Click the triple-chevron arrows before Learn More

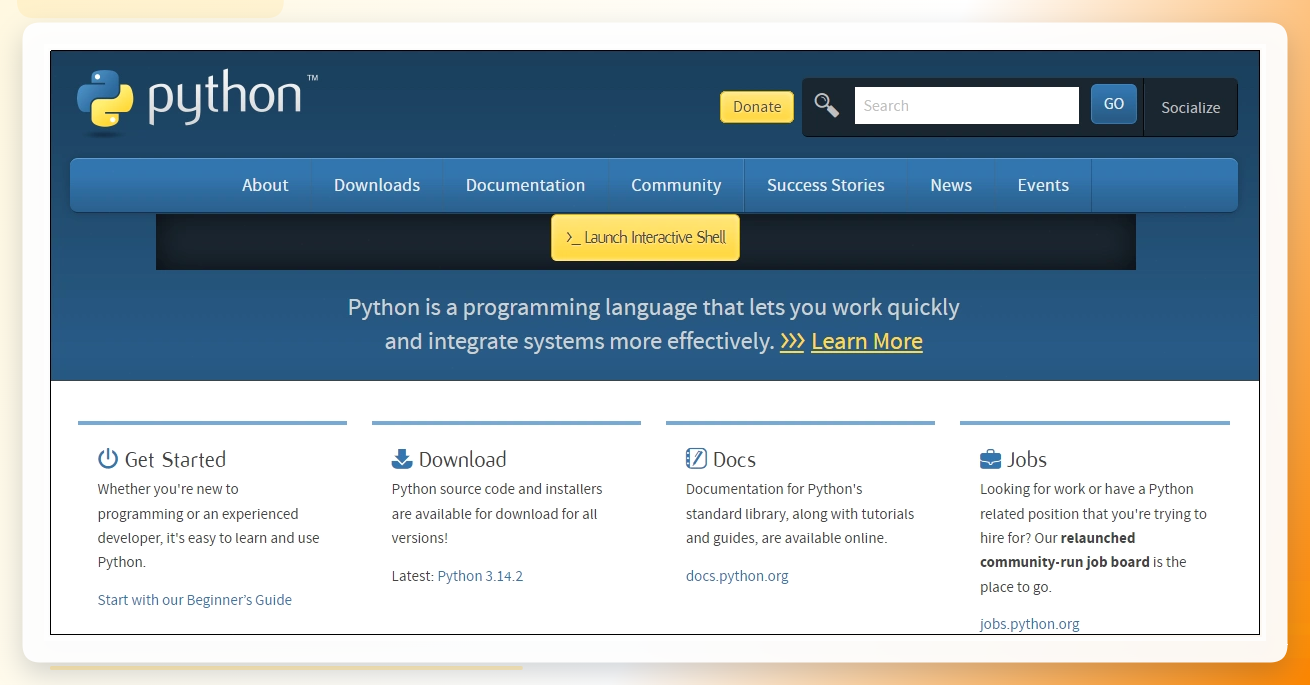click(792, 342)
